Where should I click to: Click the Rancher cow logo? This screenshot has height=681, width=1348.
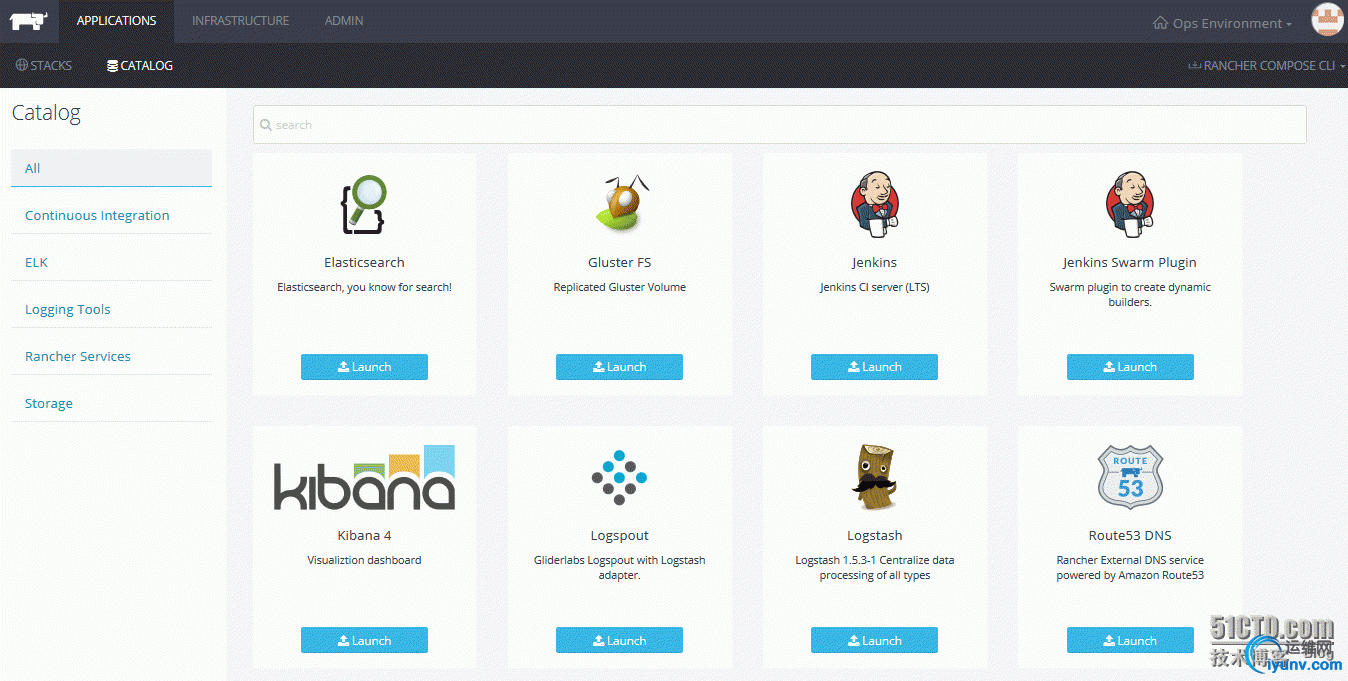[x=28, y=21]
